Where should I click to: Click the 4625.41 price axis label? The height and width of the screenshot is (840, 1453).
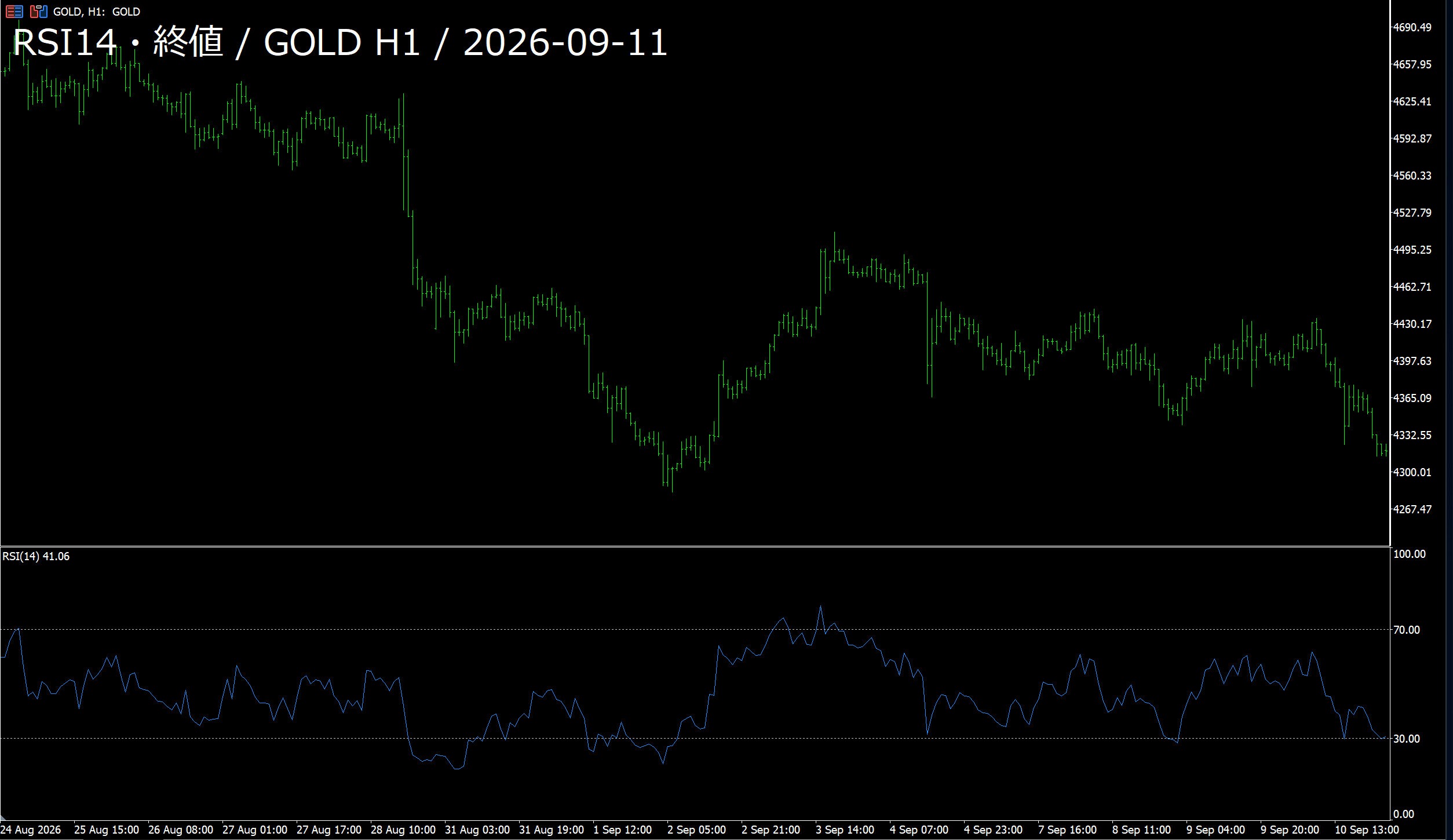[1412, 101]
